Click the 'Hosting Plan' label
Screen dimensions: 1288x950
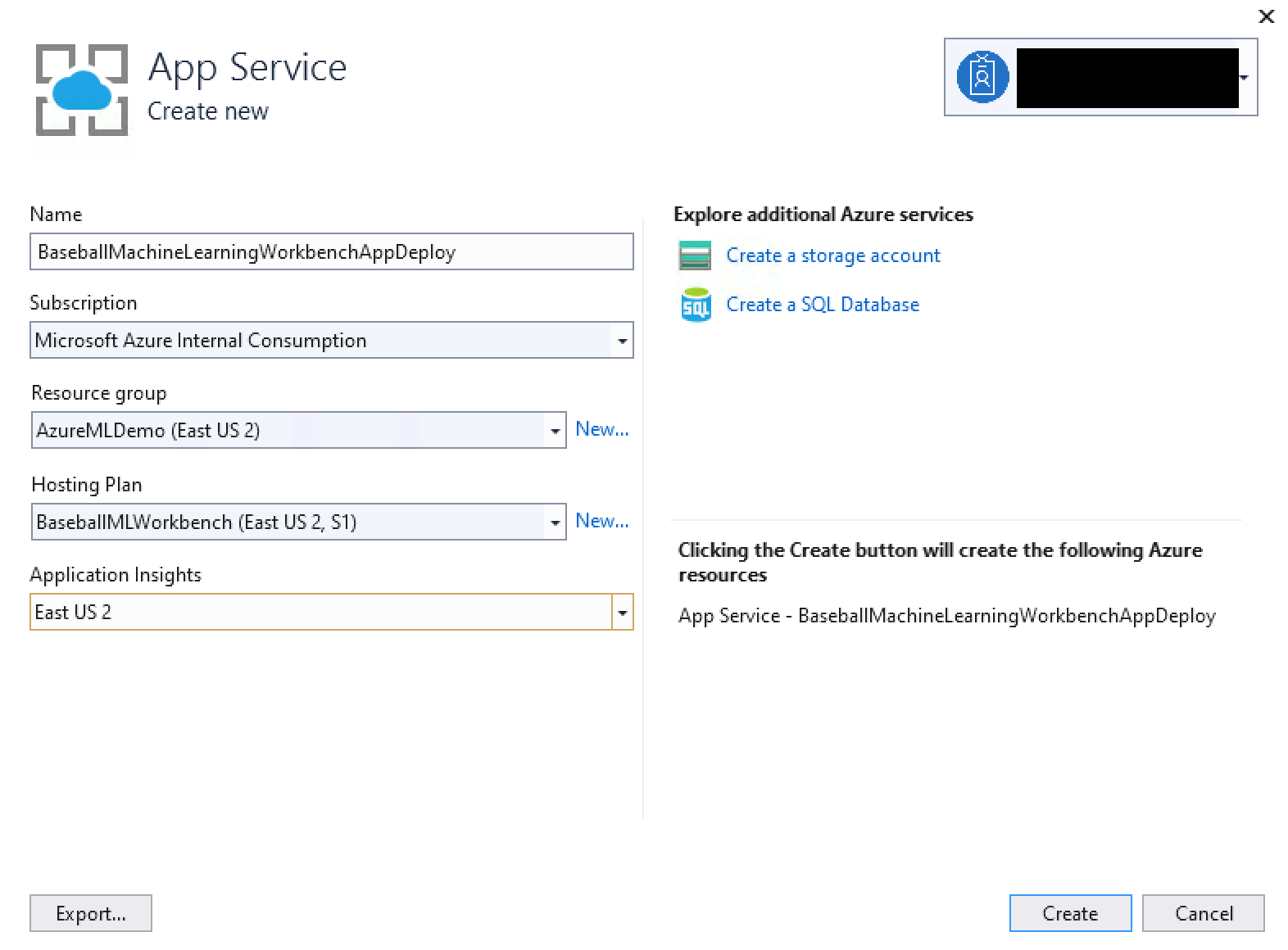point(87,485)
